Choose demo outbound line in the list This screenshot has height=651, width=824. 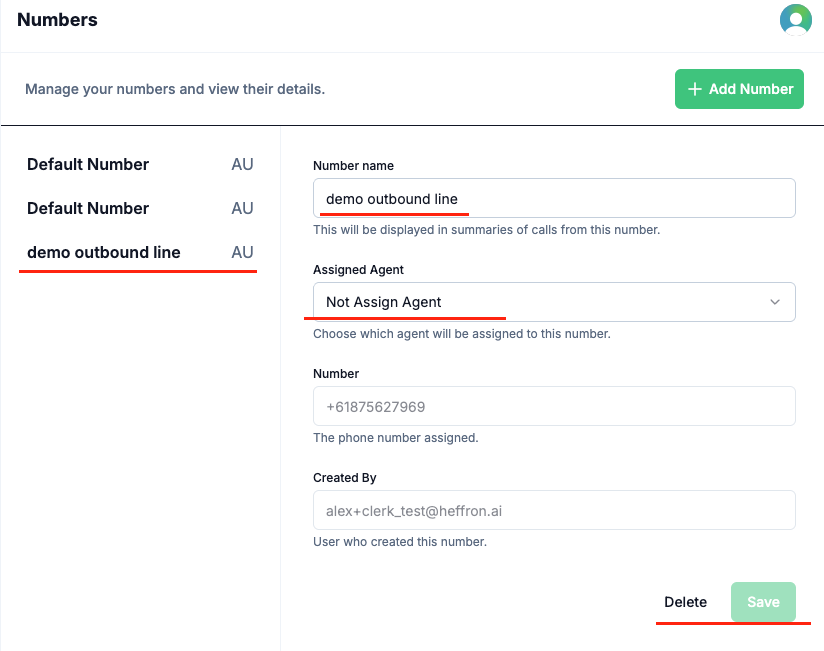point(140,253)
